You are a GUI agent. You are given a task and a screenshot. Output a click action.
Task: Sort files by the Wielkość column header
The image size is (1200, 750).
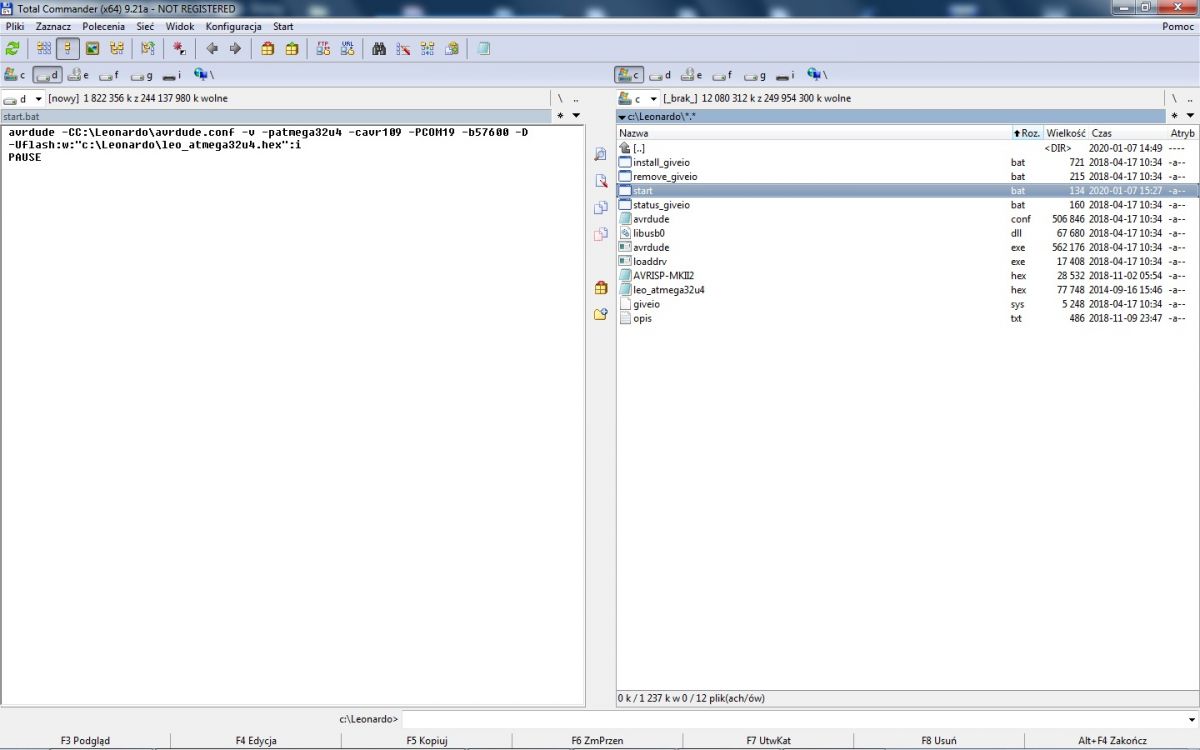pyautogui.click(x=1066, y=133)
